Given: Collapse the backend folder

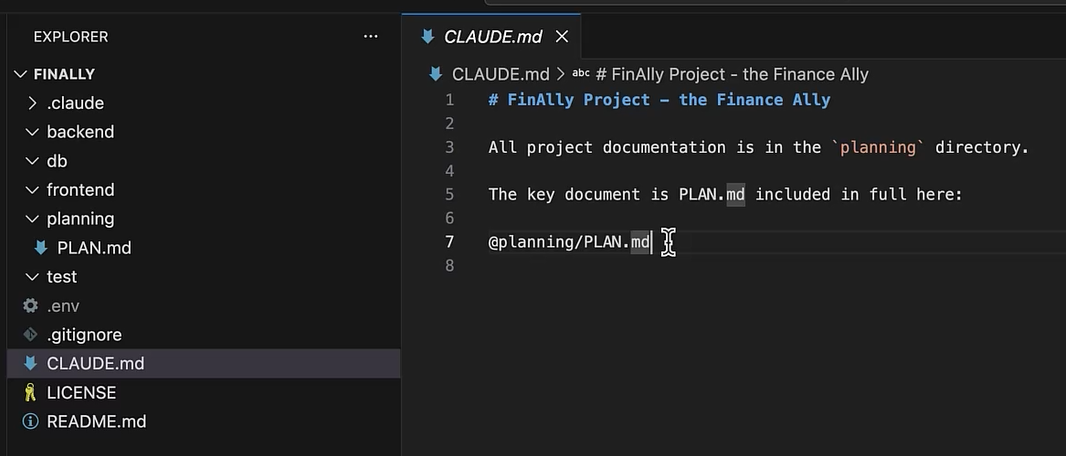Looking at the screenshot, I should coord(32,132).
